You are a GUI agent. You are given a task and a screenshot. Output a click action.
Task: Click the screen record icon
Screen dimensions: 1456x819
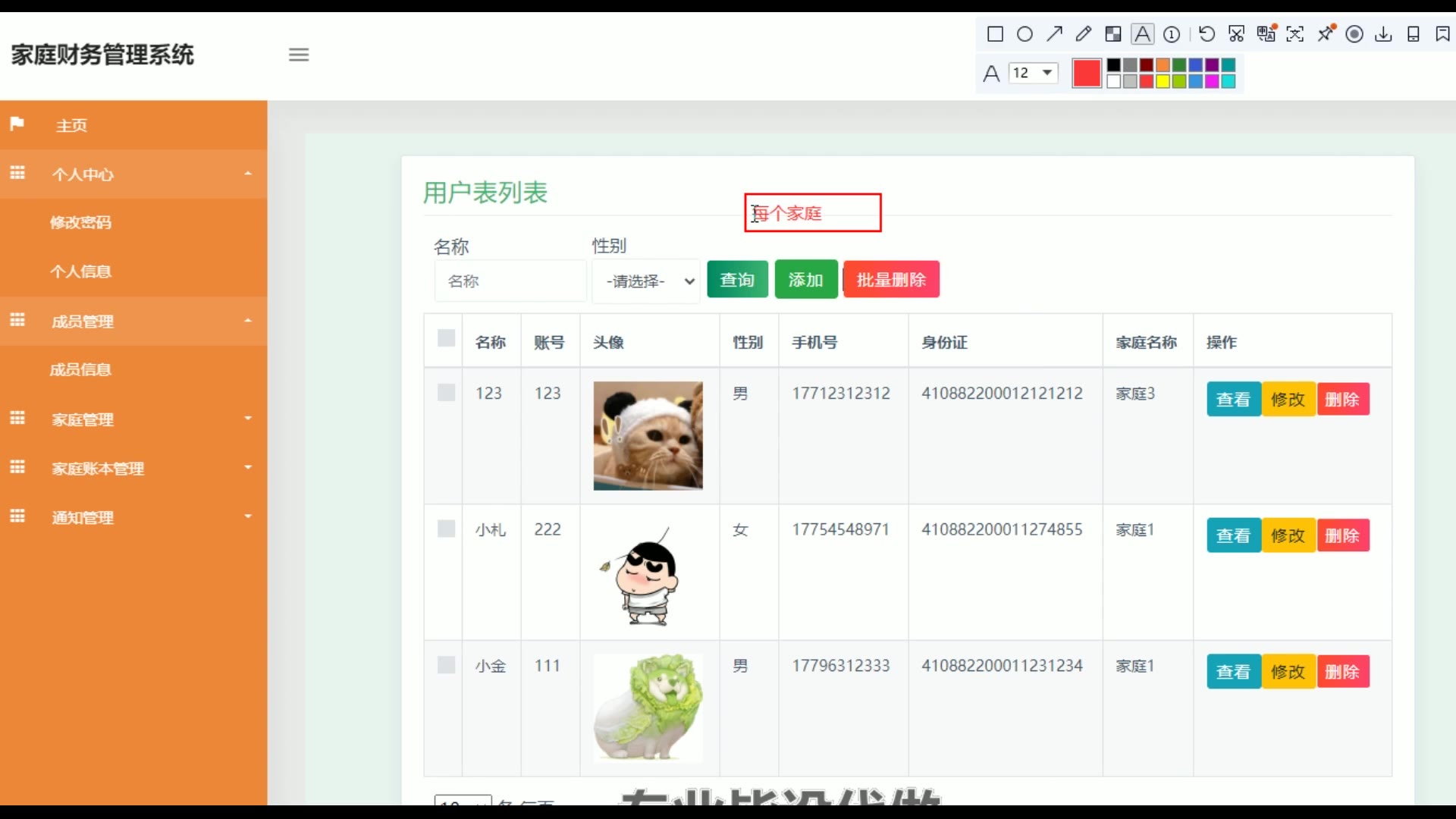click(x=1354, y=34)
